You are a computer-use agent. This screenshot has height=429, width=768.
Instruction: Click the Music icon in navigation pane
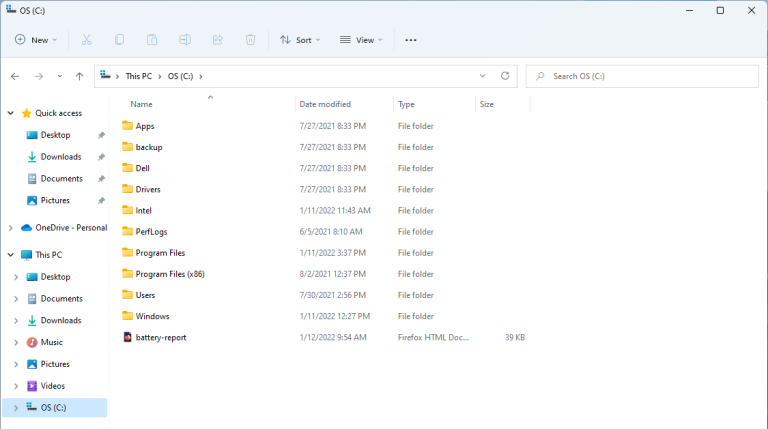[32, 342]
